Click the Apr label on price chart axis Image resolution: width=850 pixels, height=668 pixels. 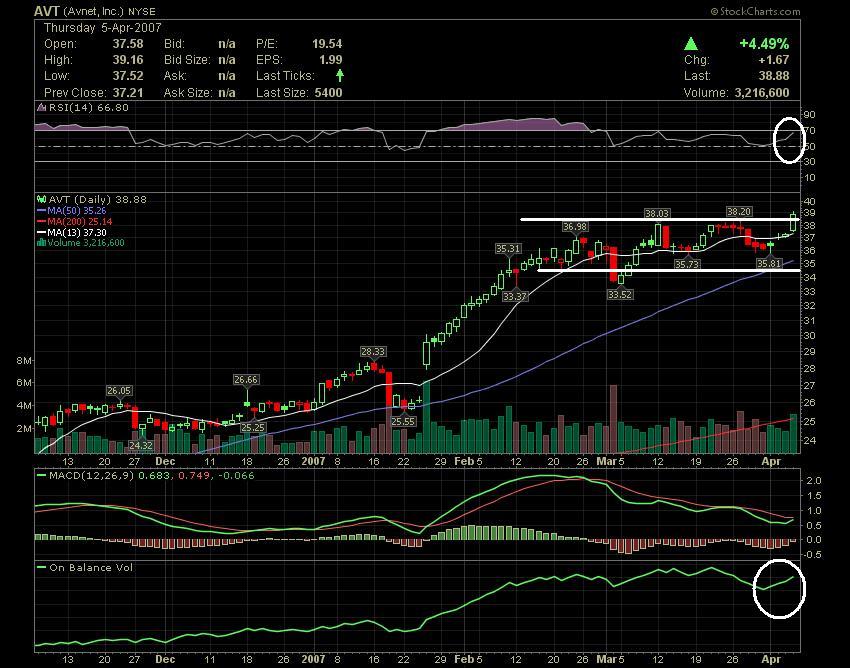click(x=771, y=461)
